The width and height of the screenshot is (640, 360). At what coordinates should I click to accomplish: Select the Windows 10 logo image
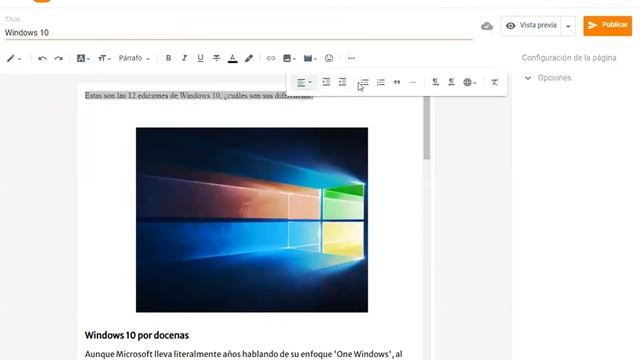point(252,220)
